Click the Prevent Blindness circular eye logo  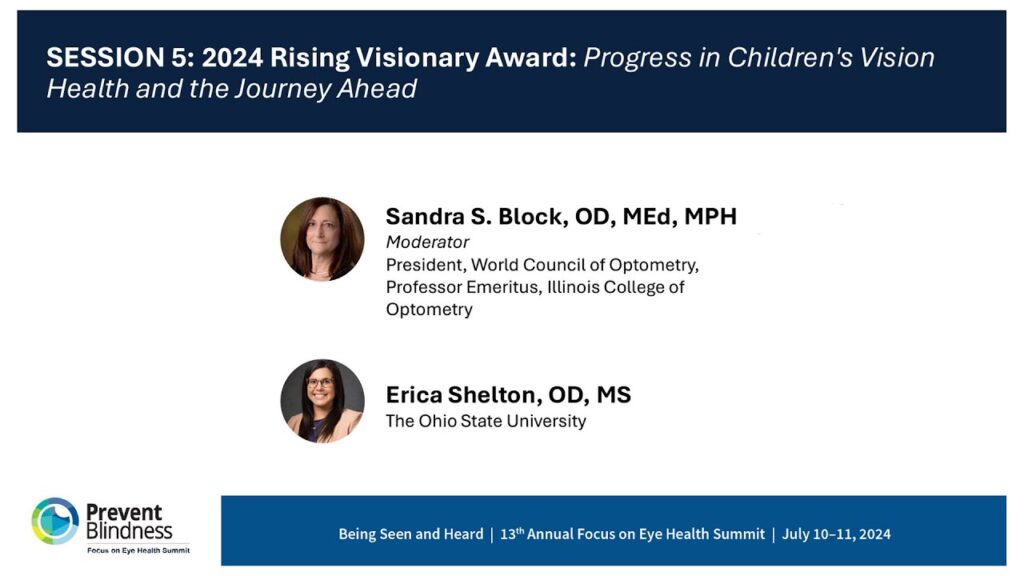(55, 521)
